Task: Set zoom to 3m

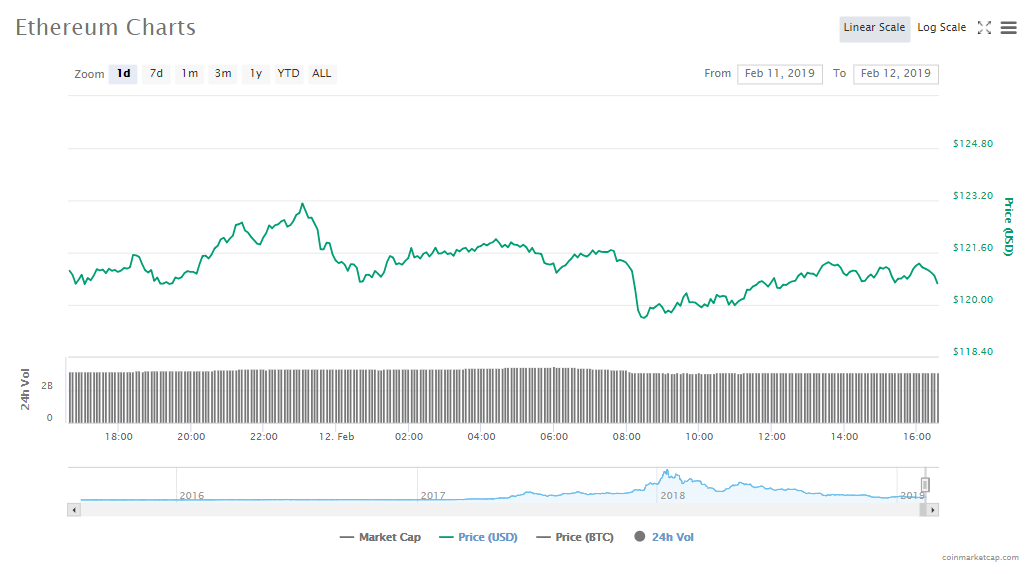Action: (x=223, y=74)
